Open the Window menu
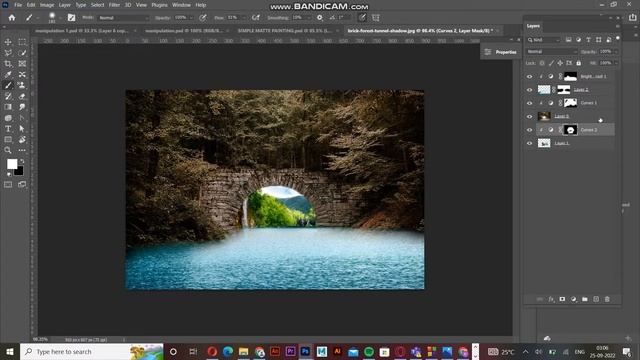The image size is (640, 360). (181, 5)
